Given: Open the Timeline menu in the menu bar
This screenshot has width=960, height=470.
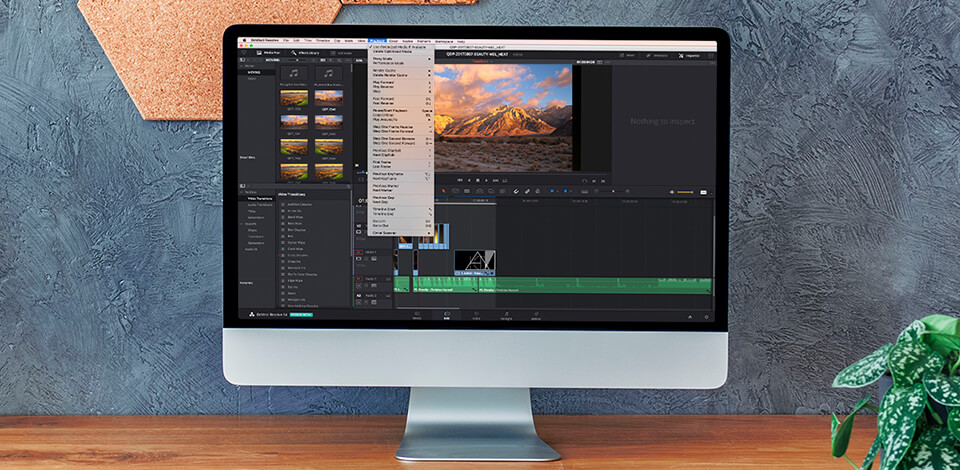Looking at the screenshot, I should [321, 40].
